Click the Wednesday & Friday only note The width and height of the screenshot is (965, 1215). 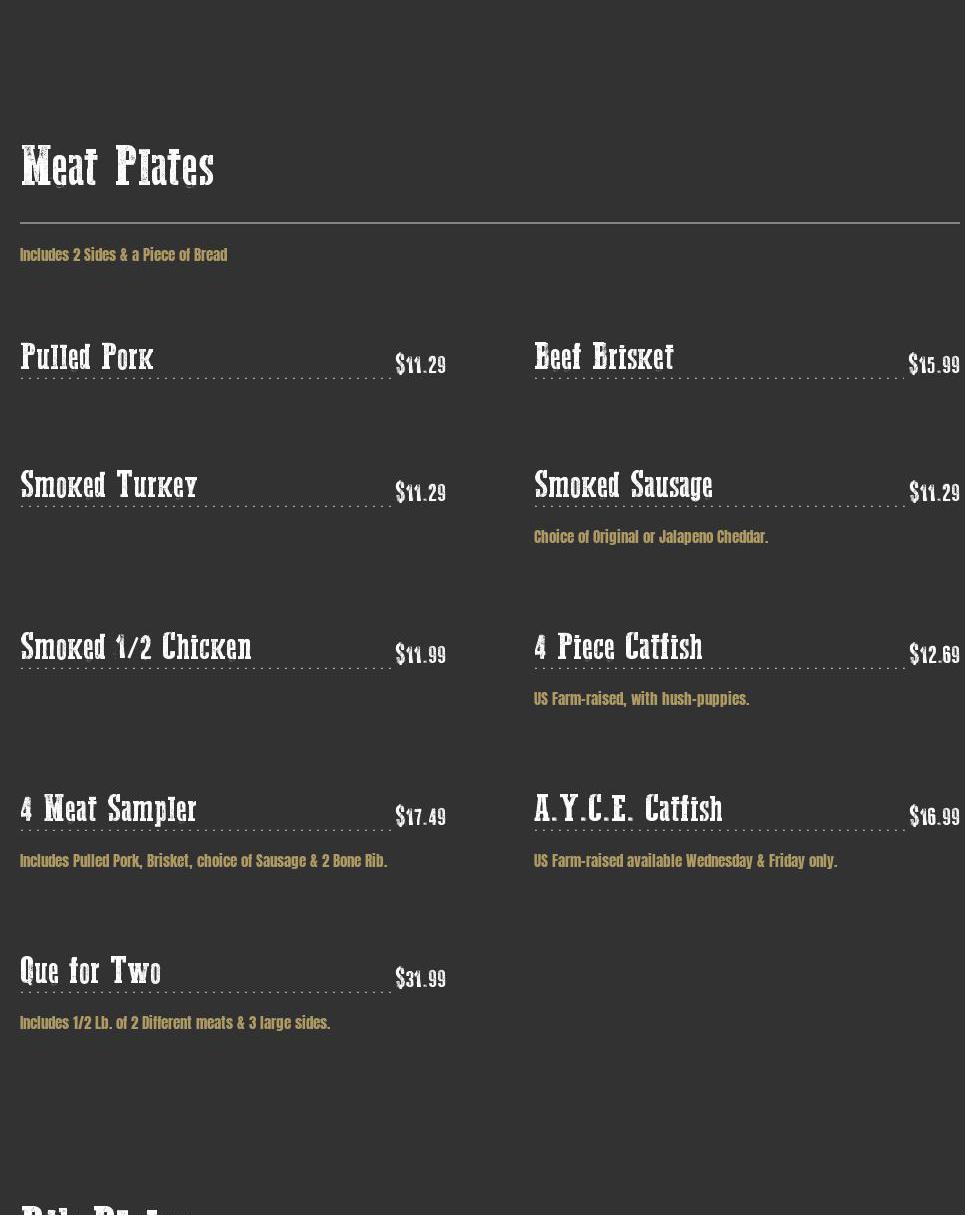click(685, 861)
